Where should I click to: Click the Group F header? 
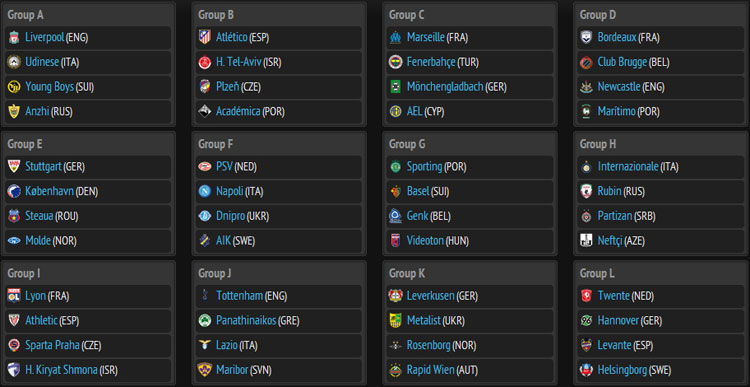(x=215, y=144)
